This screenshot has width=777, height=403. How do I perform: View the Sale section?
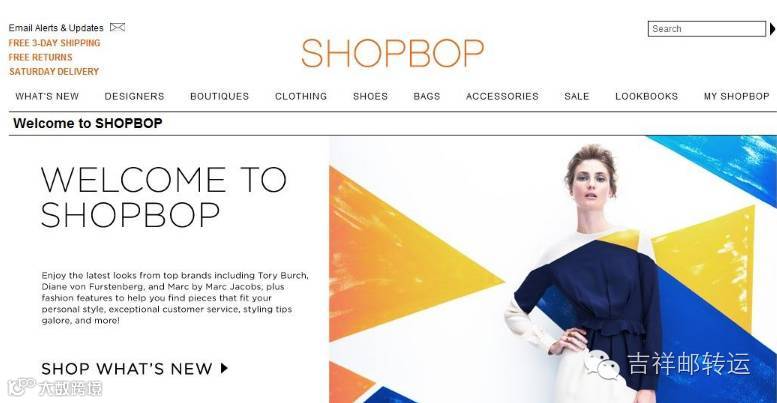click(x=577, y=96)
